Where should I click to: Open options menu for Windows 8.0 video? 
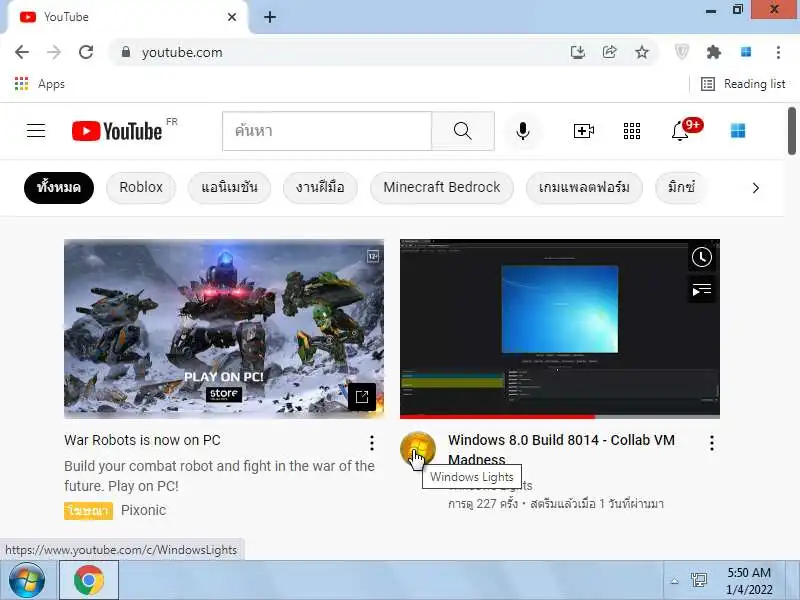(712, 443)
